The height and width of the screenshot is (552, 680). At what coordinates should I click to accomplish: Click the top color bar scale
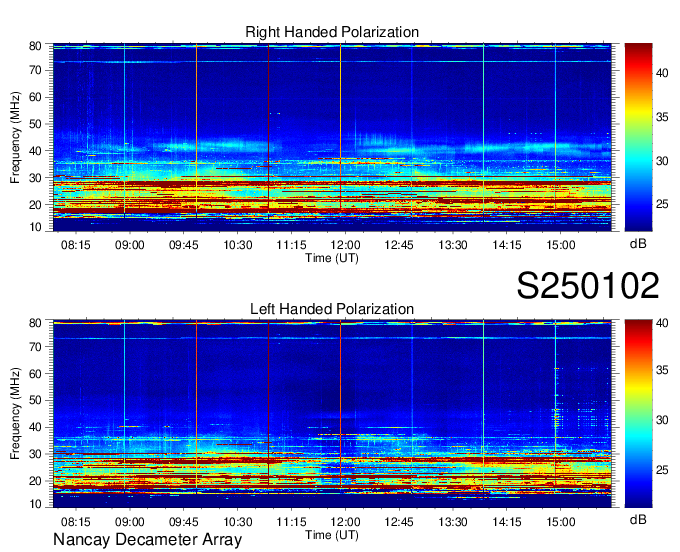pos(638,137)
